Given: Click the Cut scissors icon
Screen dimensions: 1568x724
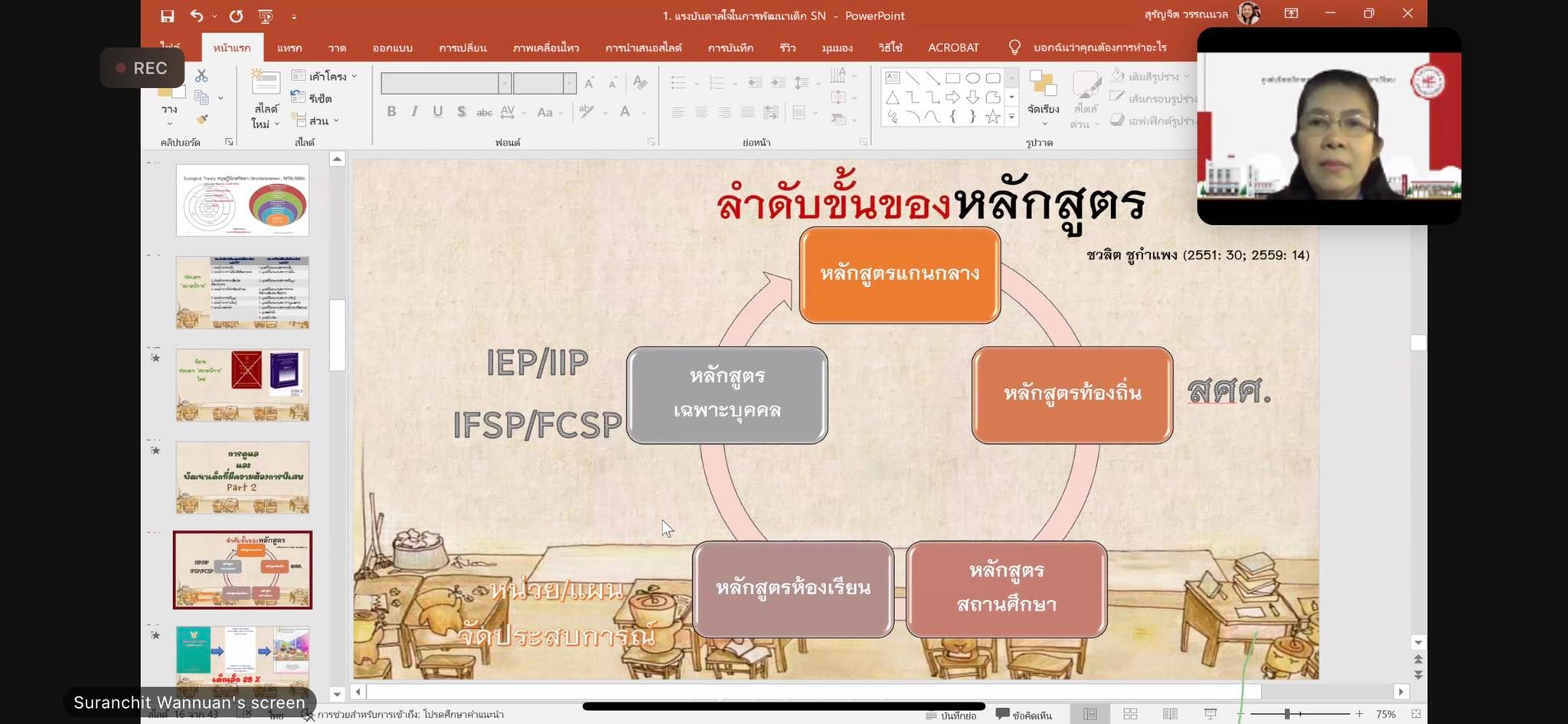Looking at the screenshot, I should click(201, 76).
